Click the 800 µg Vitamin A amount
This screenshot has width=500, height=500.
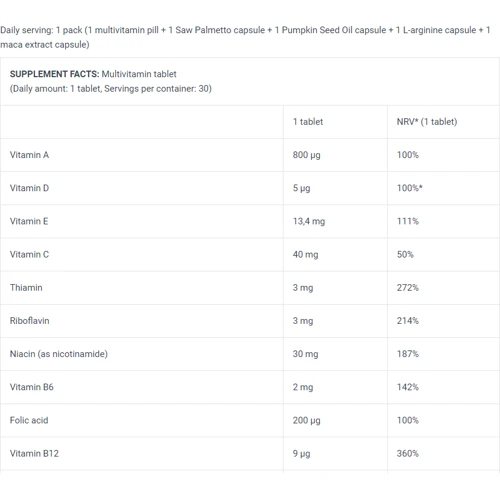306,155
